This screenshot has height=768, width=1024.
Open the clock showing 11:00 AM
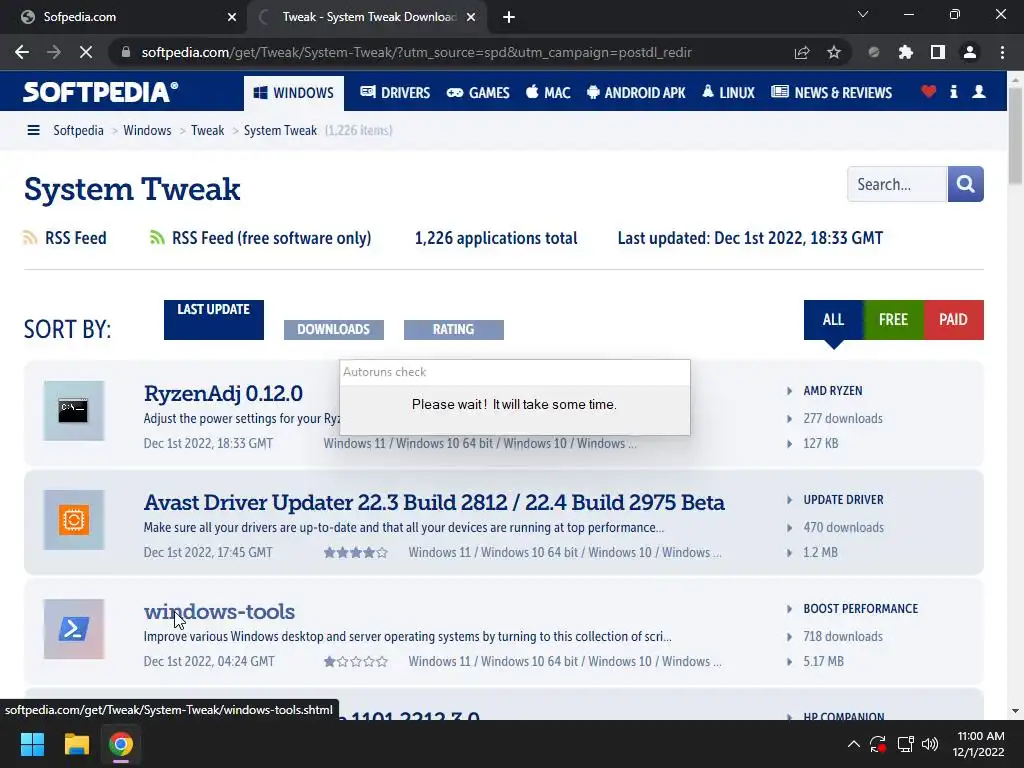coord(980,744)
